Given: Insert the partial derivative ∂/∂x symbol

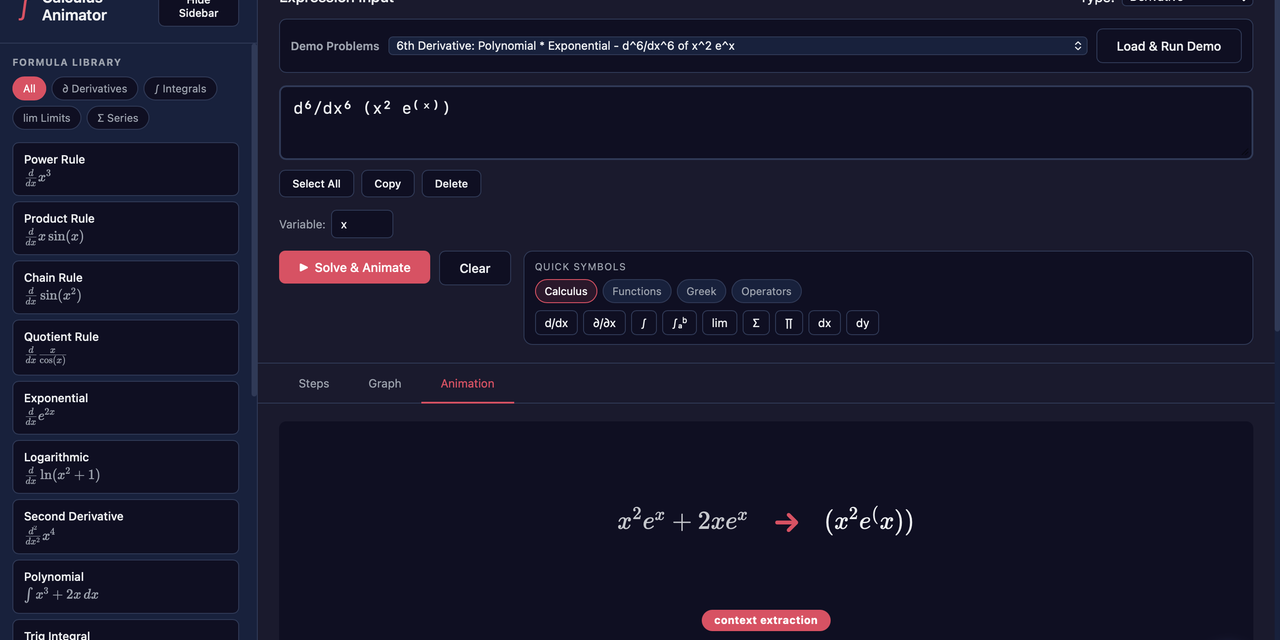Looking at the screenshot, I should (604, 323).
